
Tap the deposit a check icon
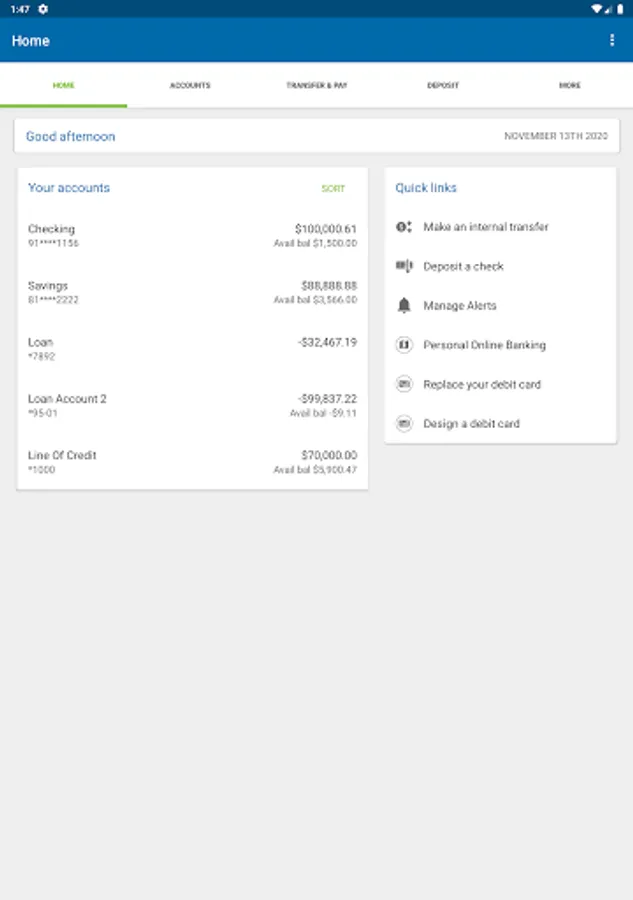coord(404,266)
